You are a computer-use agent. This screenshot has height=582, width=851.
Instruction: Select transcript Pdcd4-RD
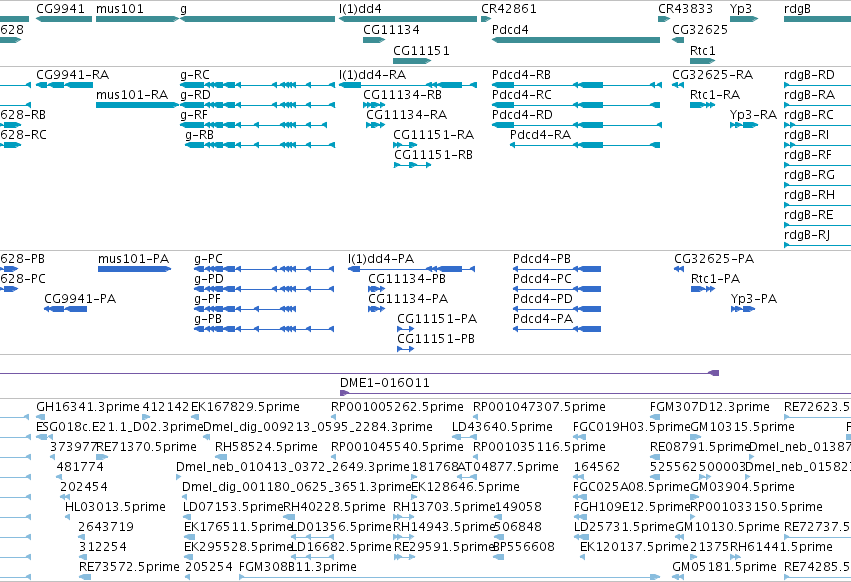[576, 125]
